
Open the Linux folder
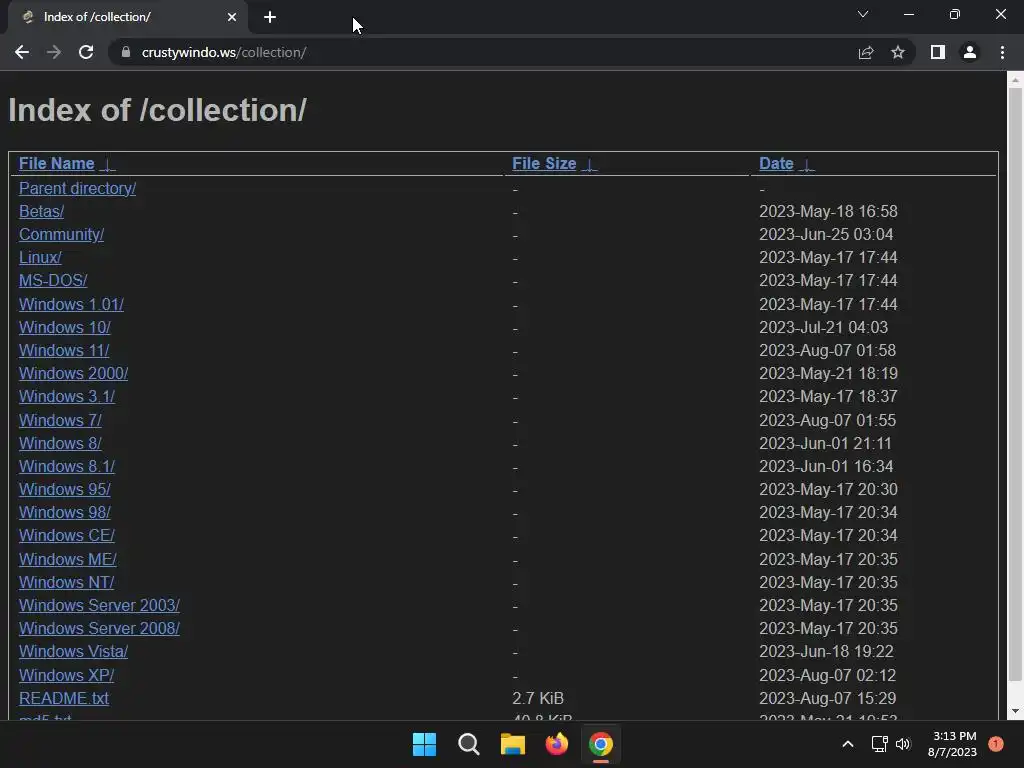click(x=40, y=257)
